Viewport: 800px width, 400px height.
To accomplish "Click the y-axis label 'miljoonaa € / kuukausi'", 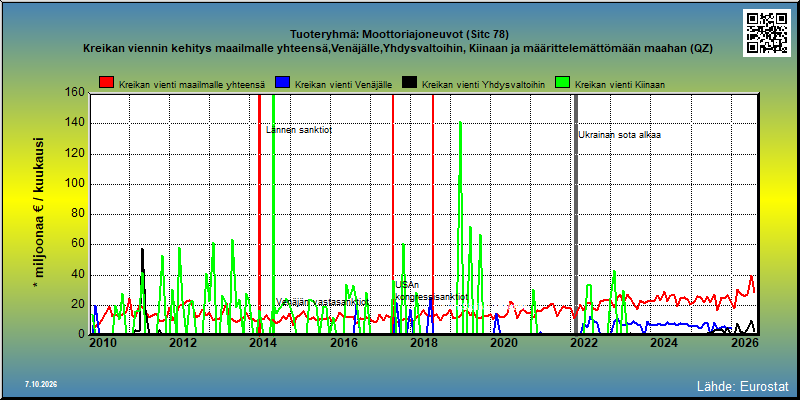I will (x=39, y=213).
